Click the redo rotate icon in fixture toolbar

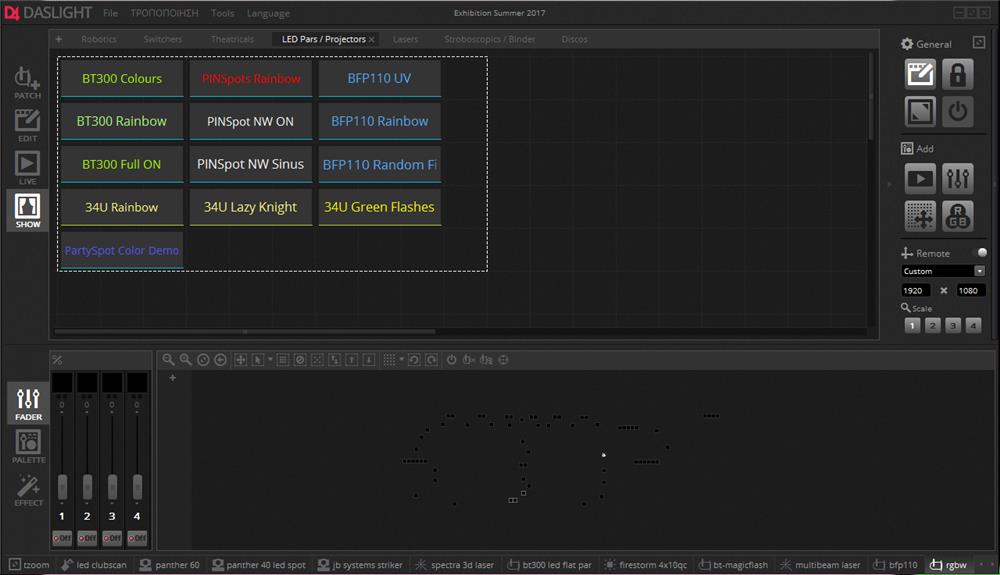point(431,360)
